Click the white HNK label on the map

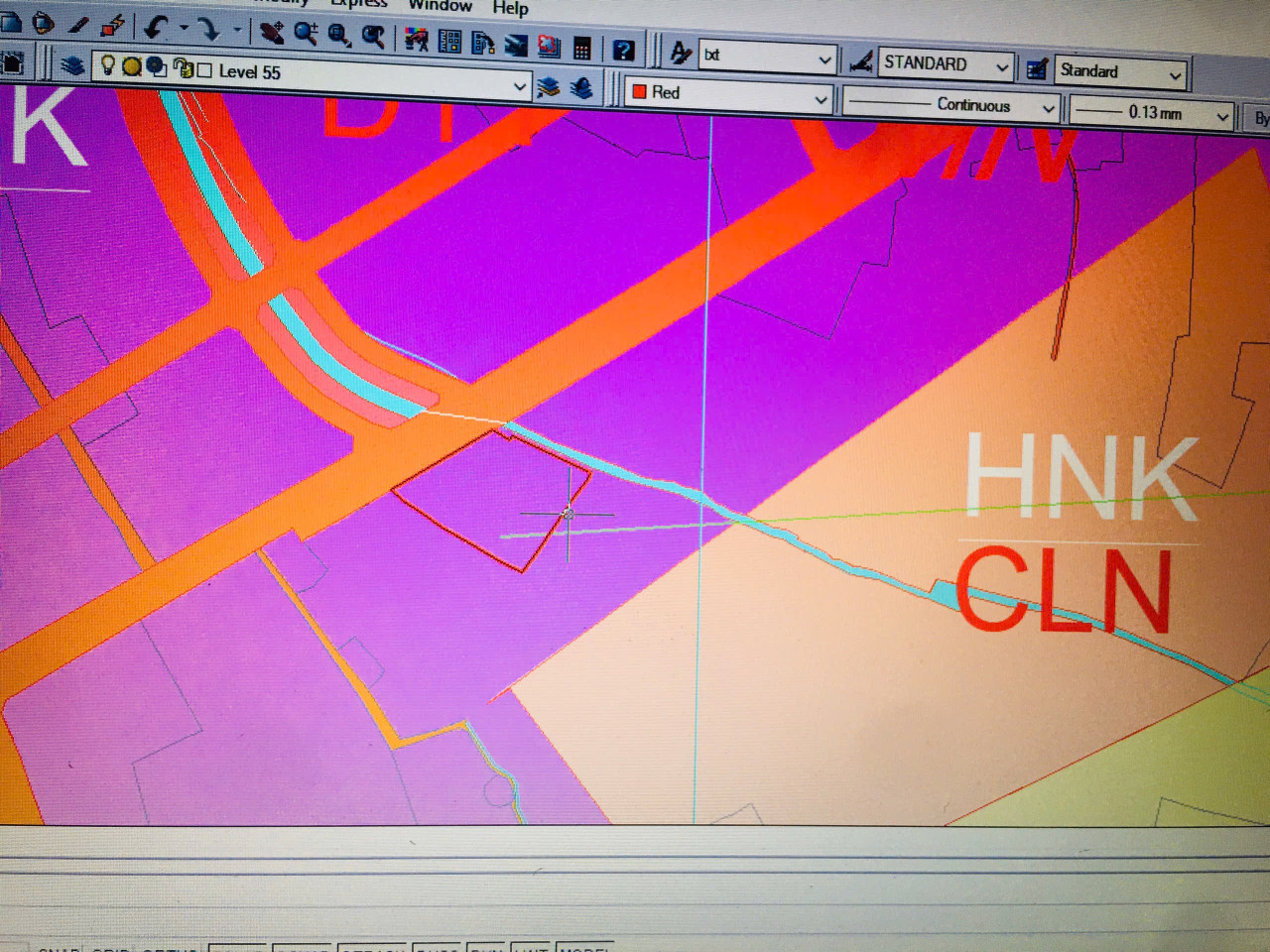click(x=1081, y=477)
